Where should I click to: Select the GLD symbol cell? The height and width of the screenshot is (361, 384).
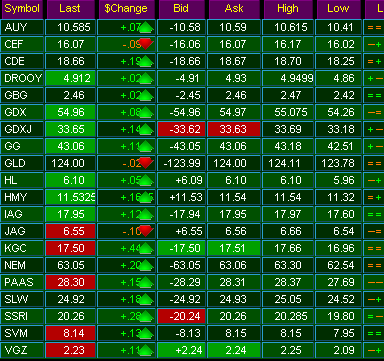[22, 163]
